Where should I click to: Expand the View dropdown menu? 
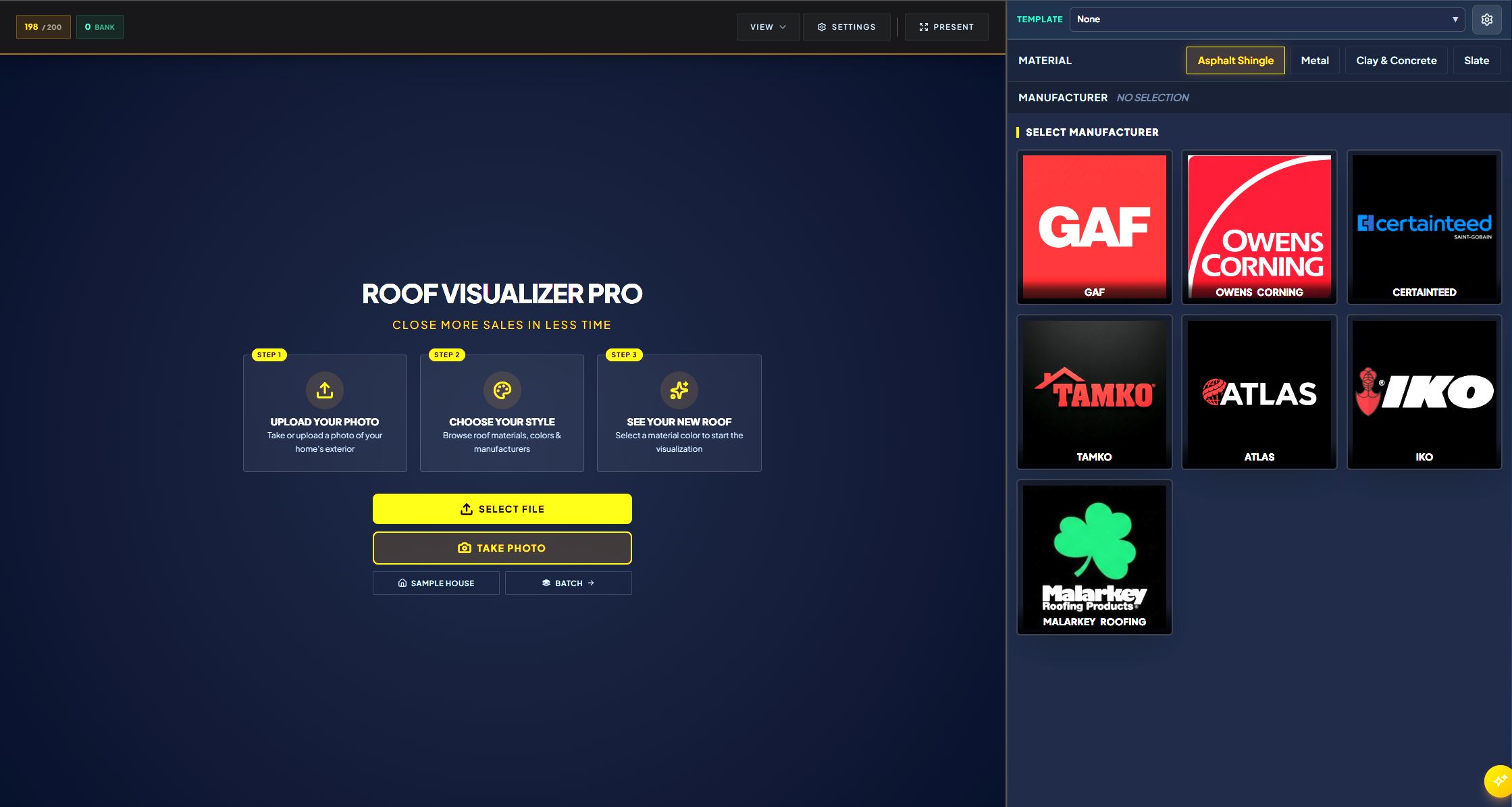coord(768,27)
